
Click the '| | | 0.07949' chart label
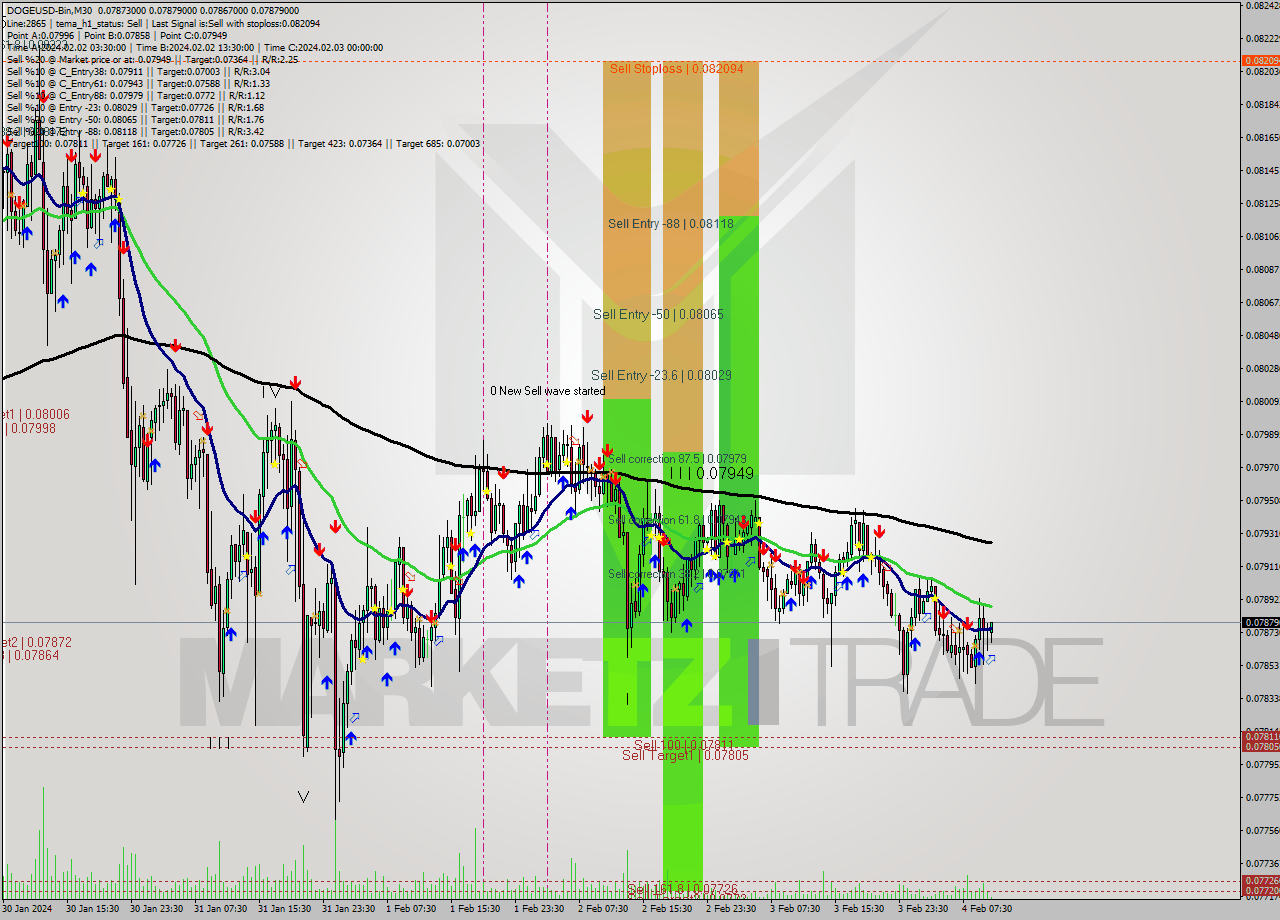pos(712,473)
